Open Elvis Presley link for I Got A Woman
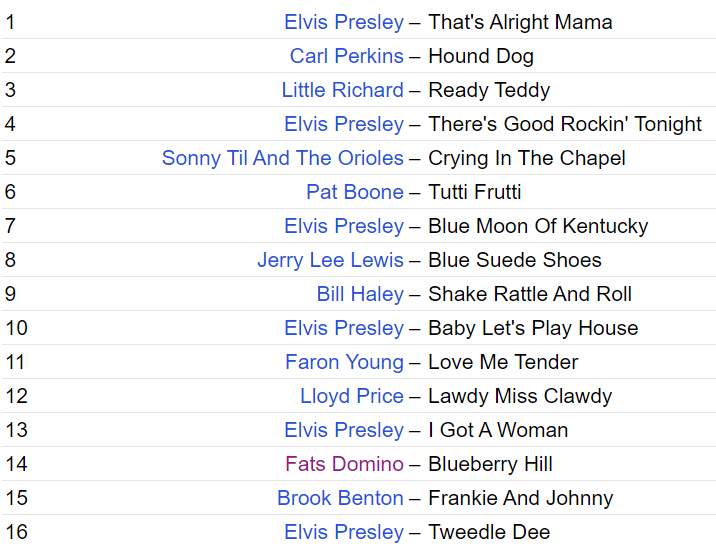Screen dimensions: 716x552 click(x=344, y=430)
